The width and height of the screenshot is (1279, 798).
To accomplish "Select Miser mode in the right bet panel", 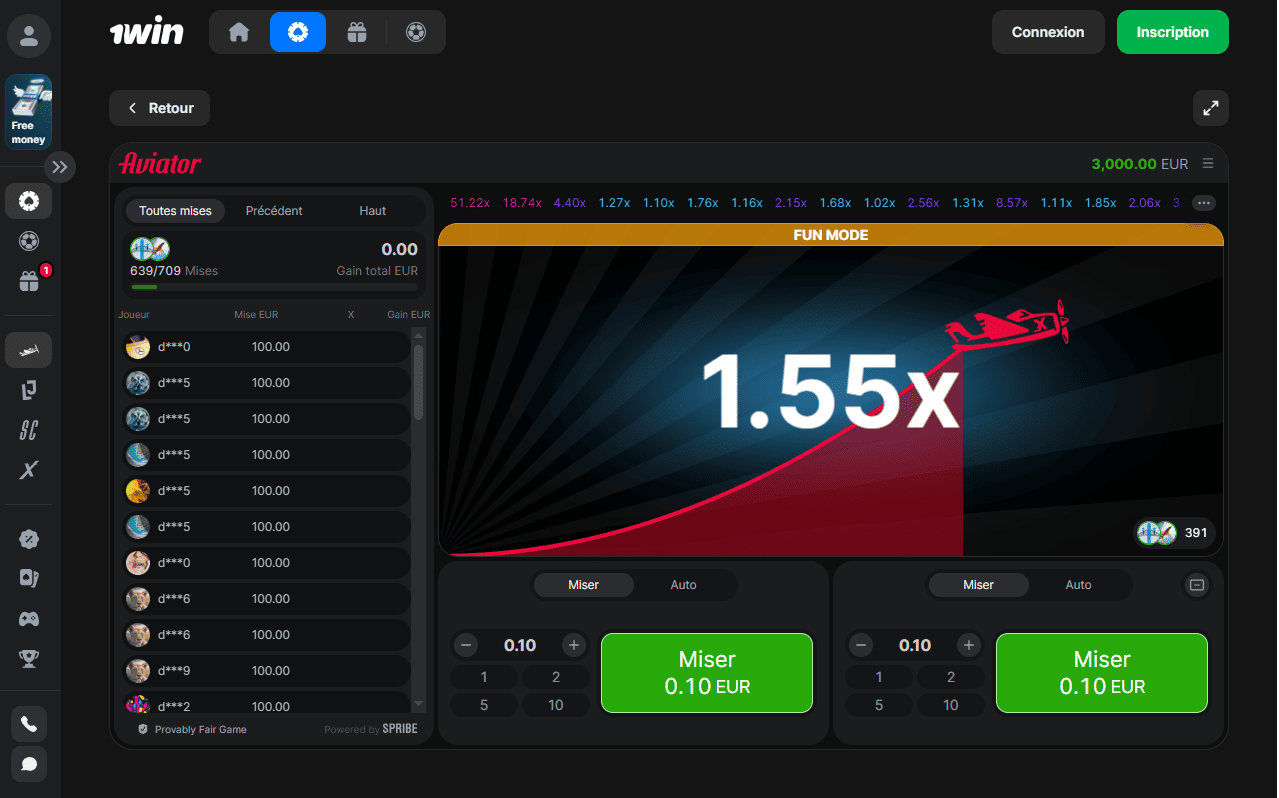I will coord(979,585).
